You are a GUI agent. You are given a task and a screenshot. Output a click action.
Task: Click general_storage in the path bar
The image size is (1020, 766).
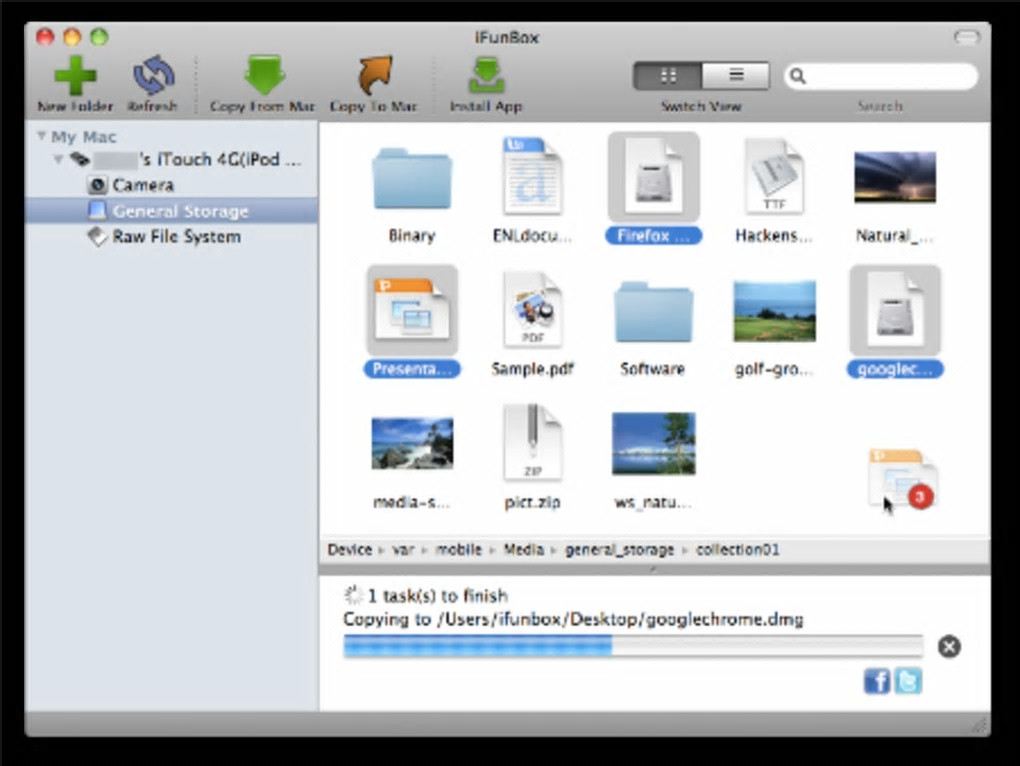click(619, 550)
